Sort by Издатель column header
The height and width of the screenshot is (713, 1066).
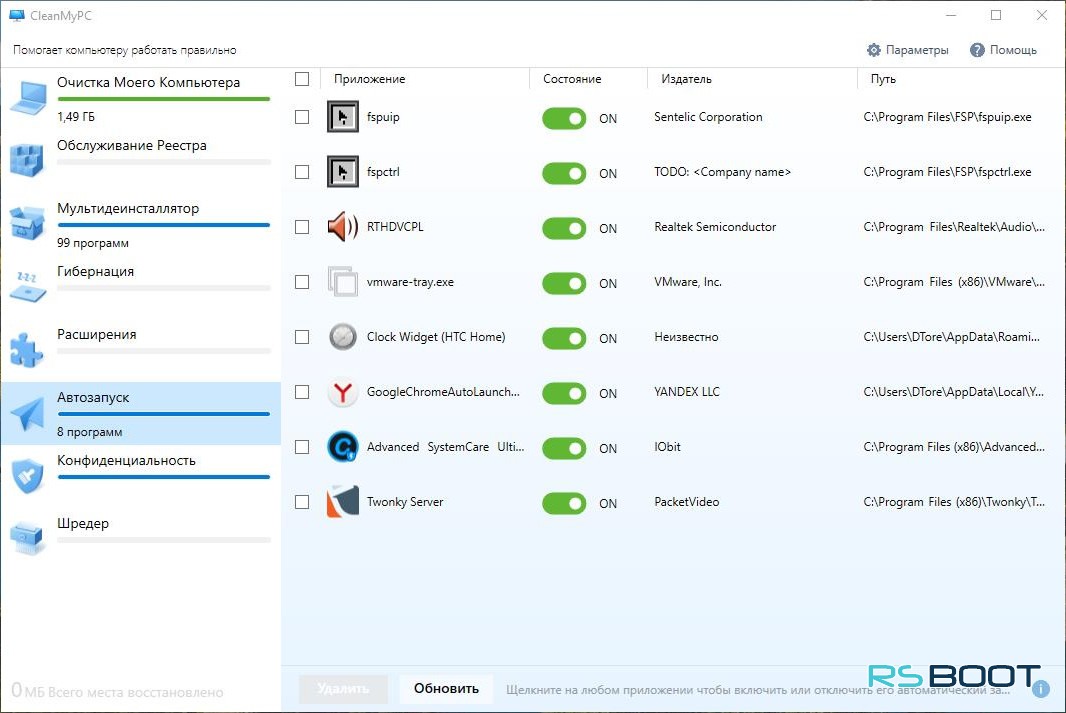point(686,79)
